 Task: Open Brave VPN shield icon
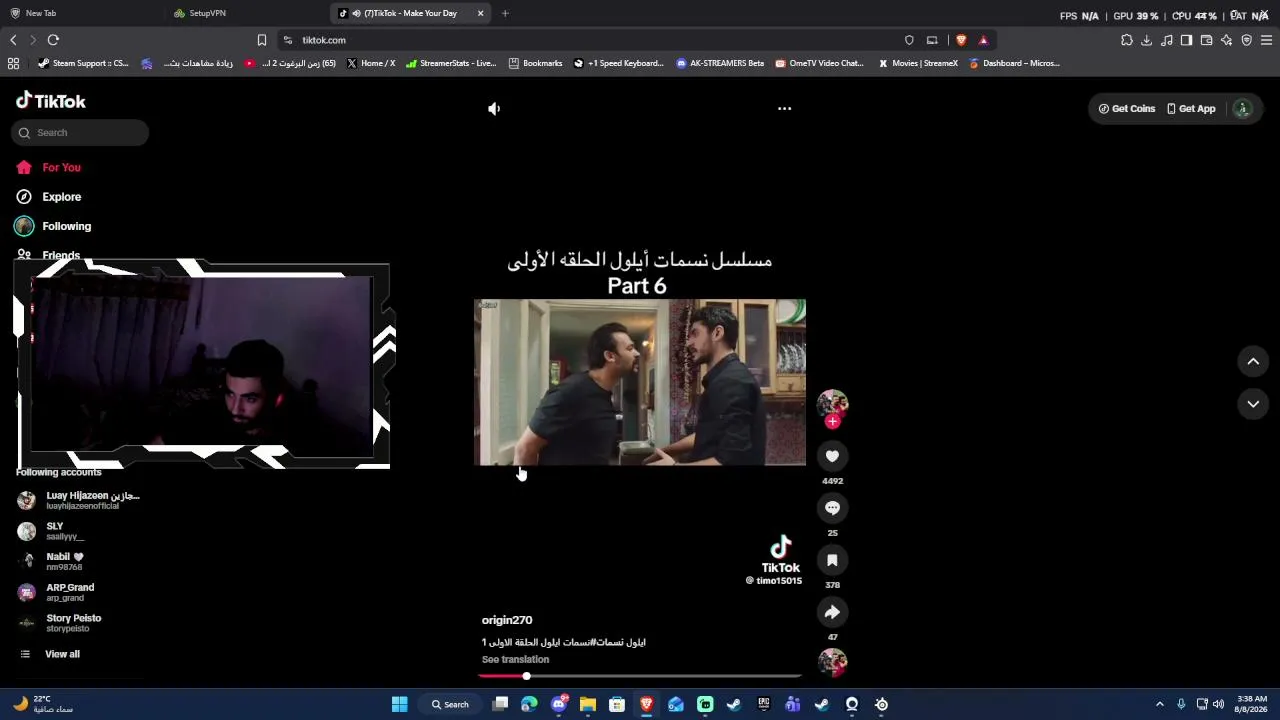tap(1246, 40)
